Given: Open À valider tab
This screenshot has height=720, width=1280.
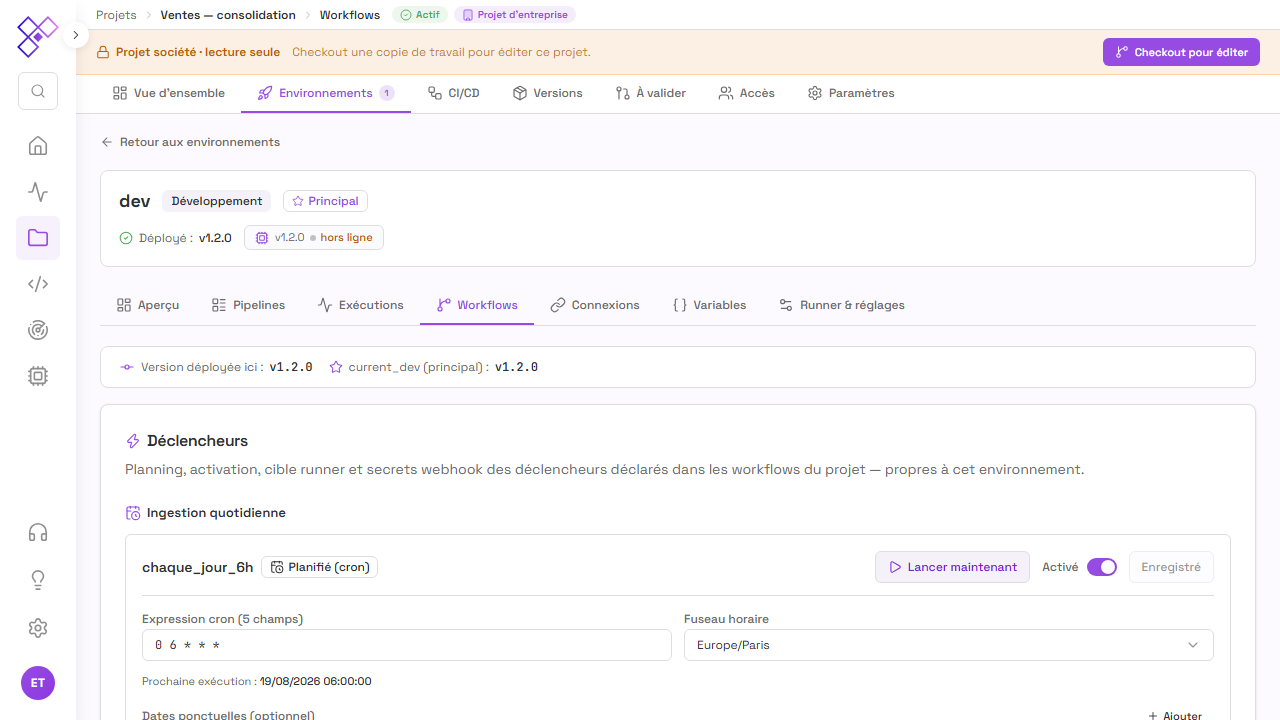Looking at the screenshot, I should click(651, 93).
